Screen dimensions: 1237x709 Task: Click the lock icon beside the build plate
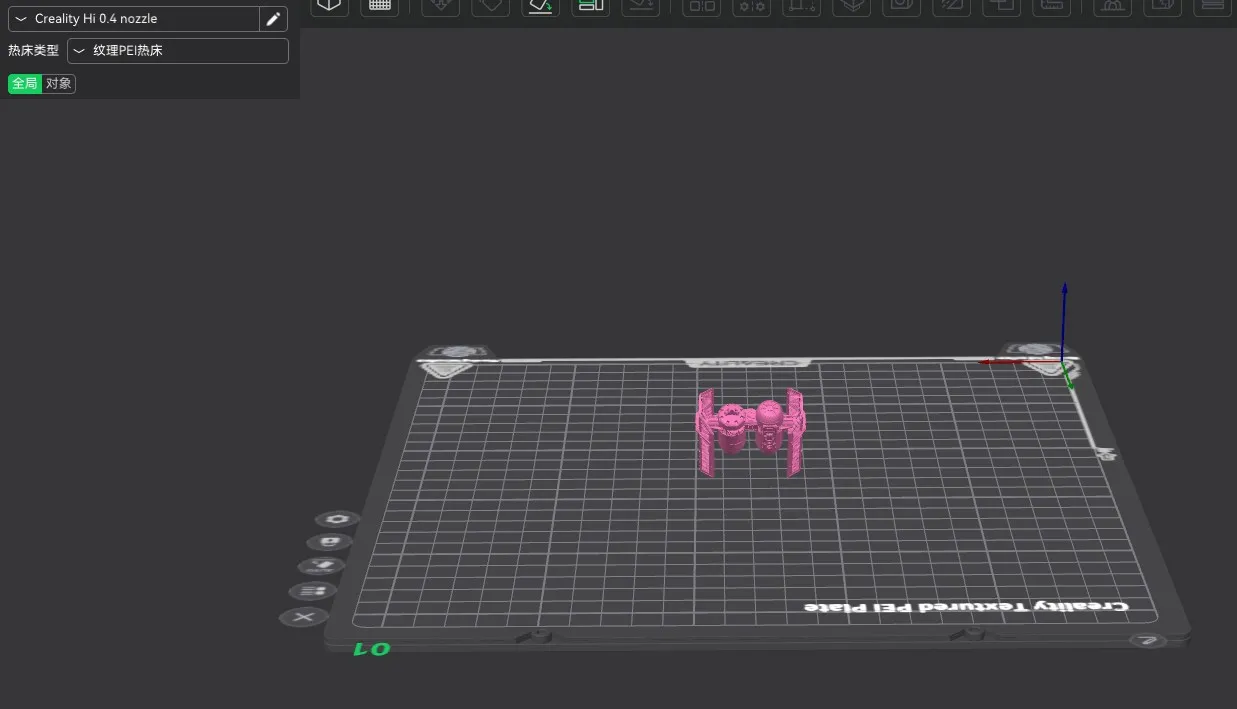[330, 542]
